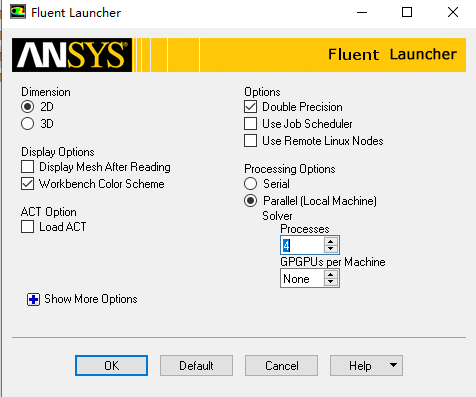The height and width of the screenshot is (397, 476).
Task: Decrease Processes count with down arrow
Action: [331, 249]
